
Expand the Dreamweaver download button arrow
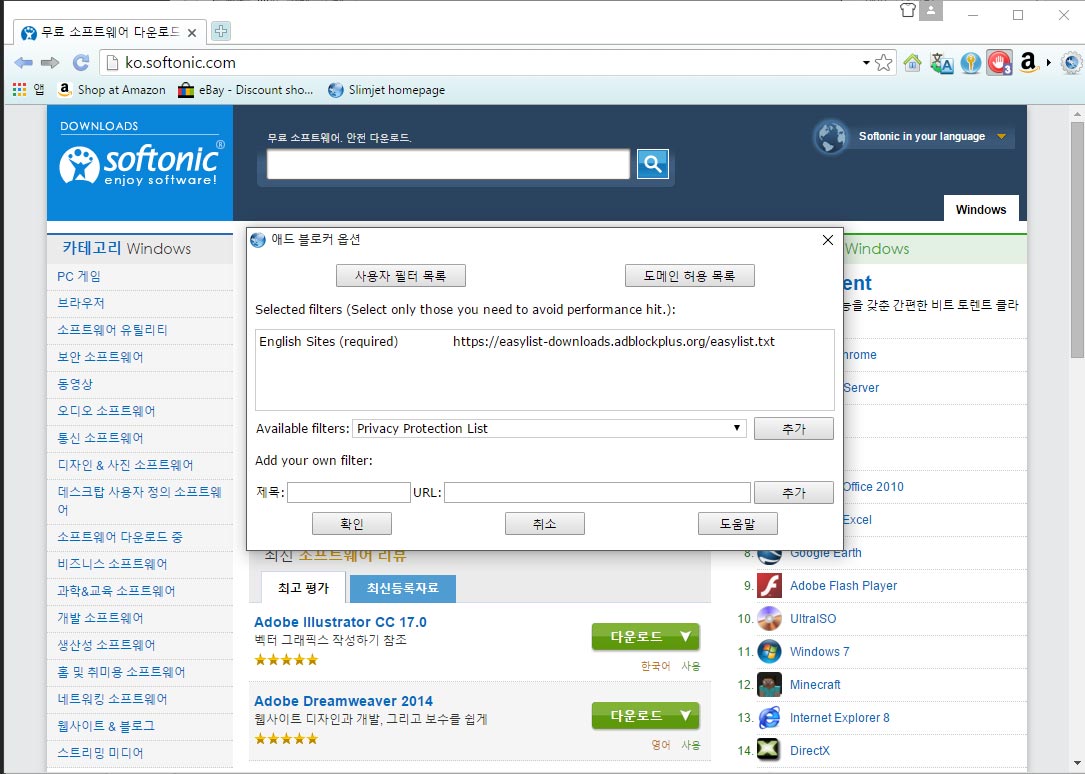(685, 715)
